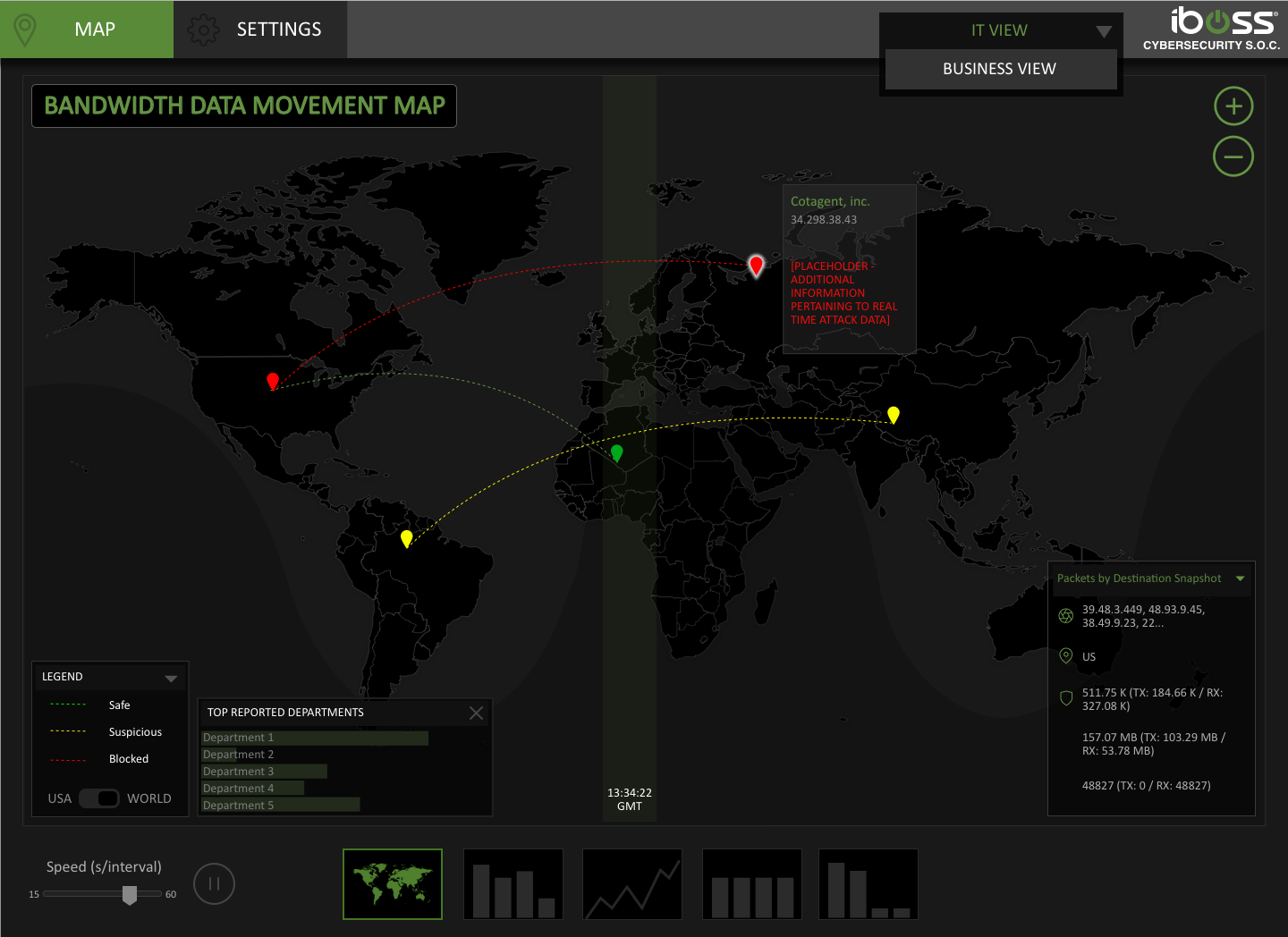Adjust the Speed interval slider handle

(130, 895)
